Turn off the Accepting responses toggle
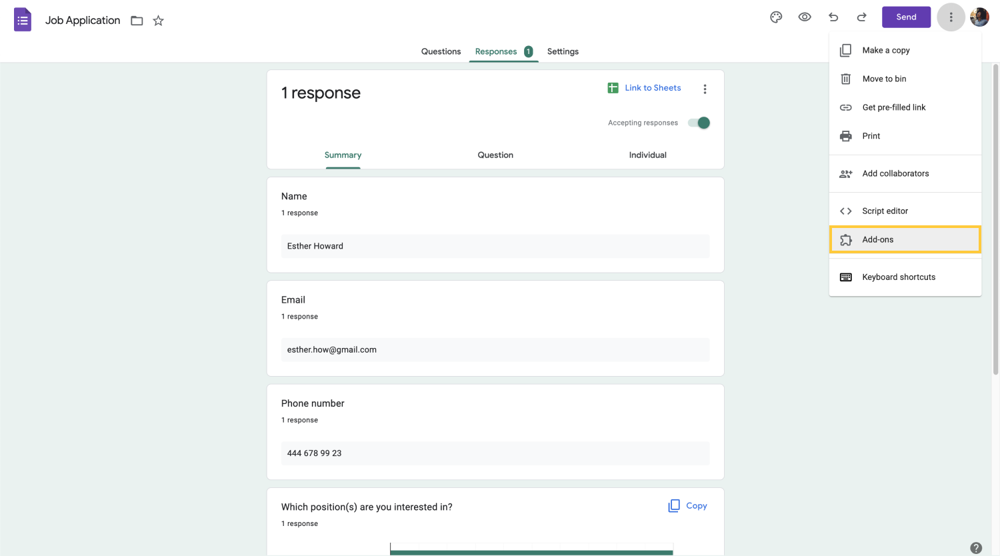The width and height of the screenshot is (1000, 556). coord(699,123)
